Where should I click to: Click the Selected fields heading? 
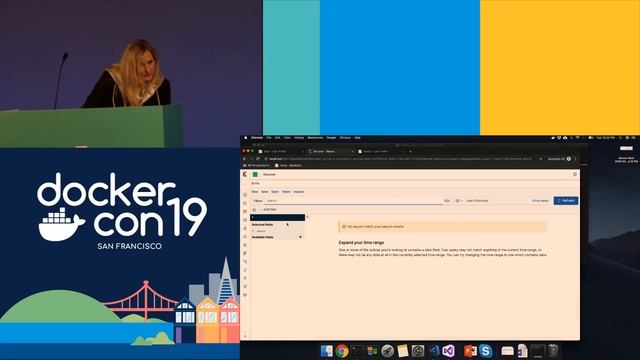(262, 225)
